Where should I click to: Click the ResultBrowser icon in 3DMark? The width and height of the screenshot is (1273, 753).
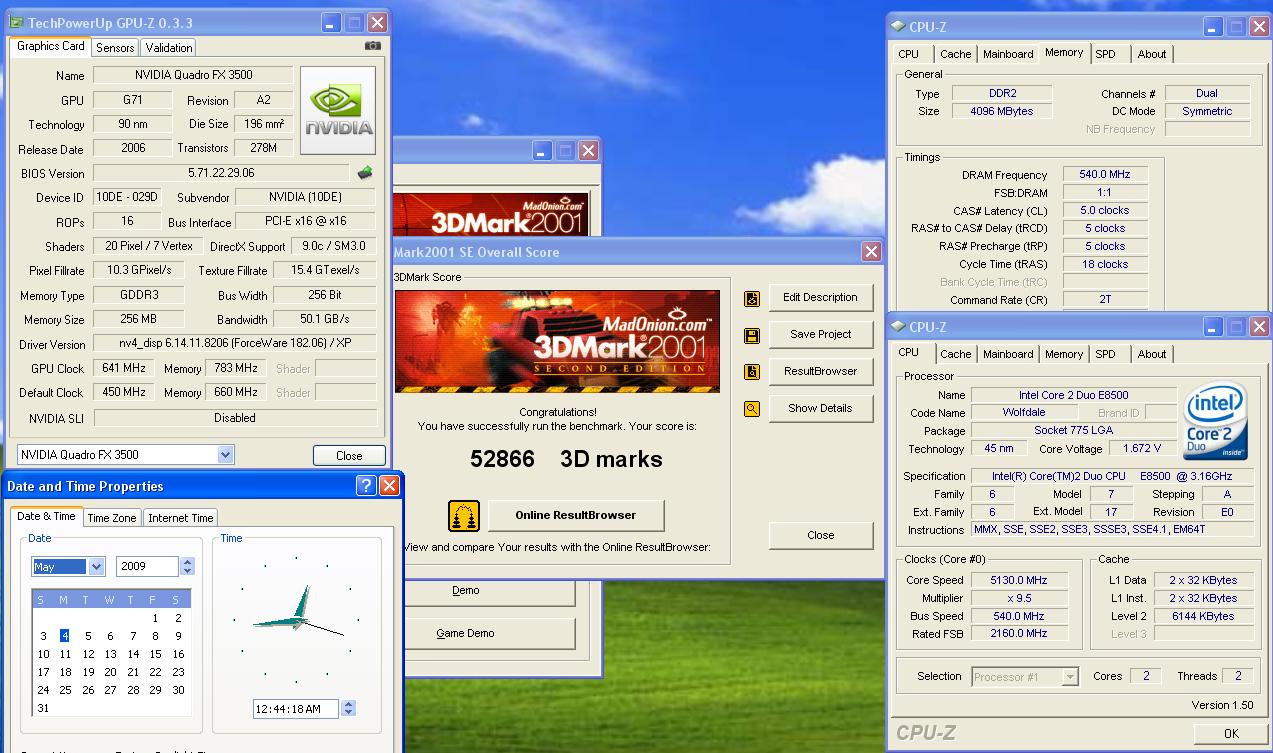pyautogui.click(x=752, y=372)
